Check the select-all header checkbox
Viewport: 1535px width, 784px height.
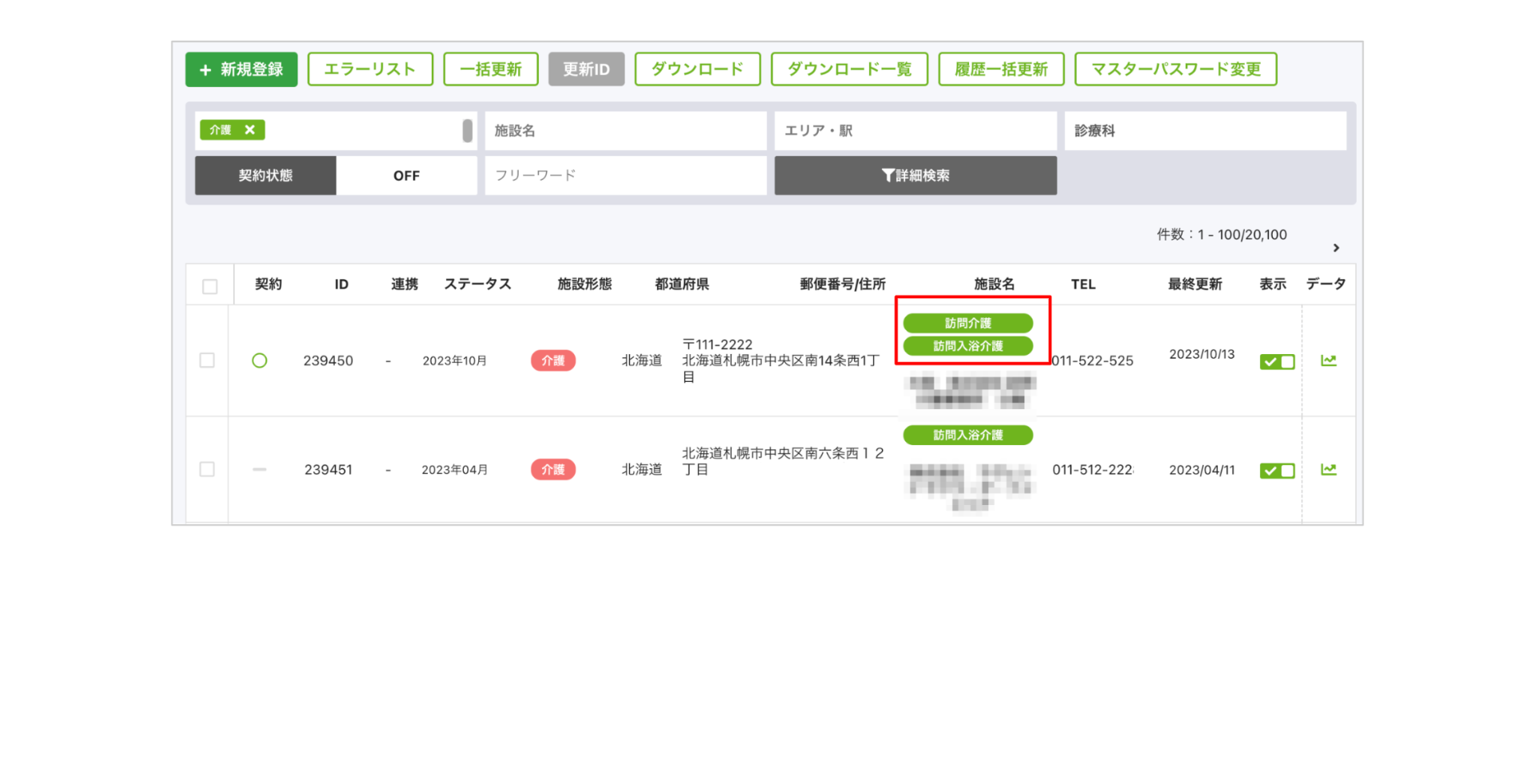[209, 286]
